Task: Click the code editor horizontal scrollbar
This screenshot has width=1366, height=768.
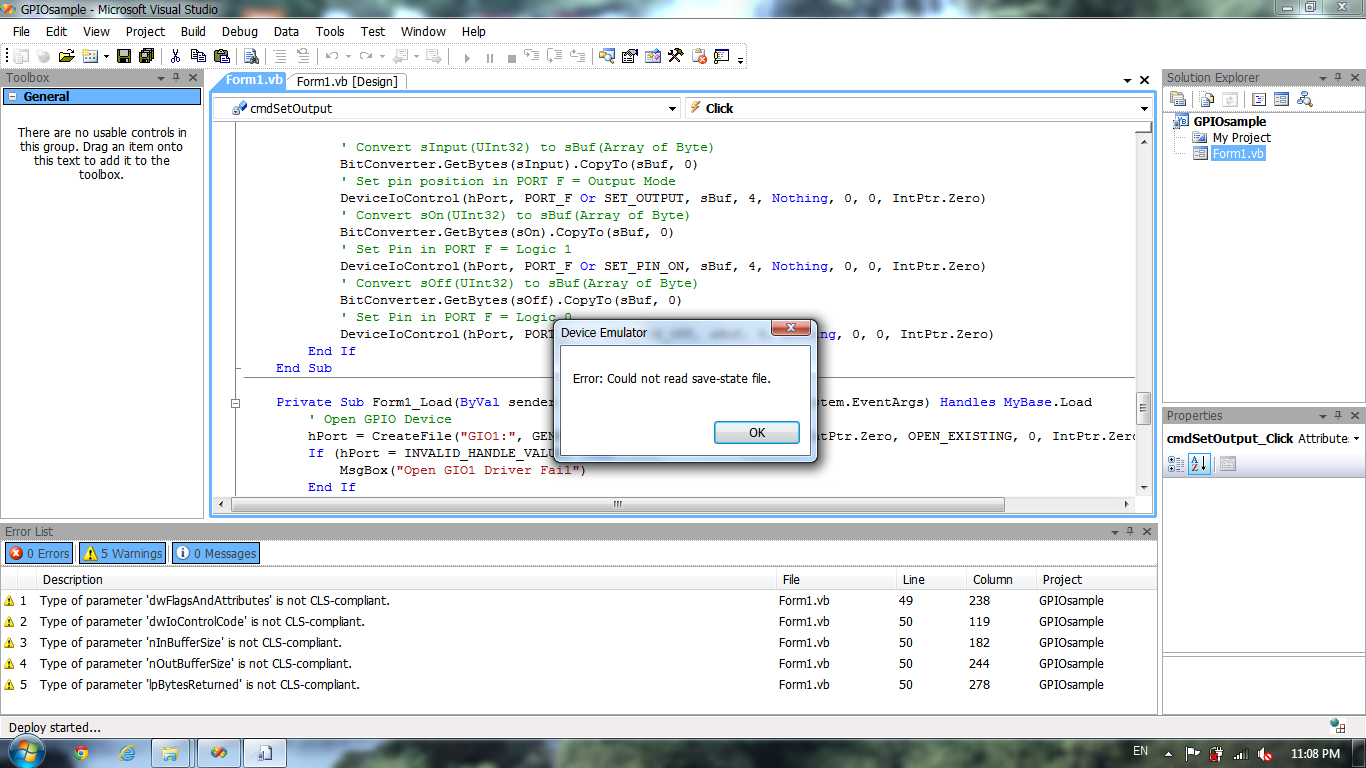Action: (x=617, y=505)
